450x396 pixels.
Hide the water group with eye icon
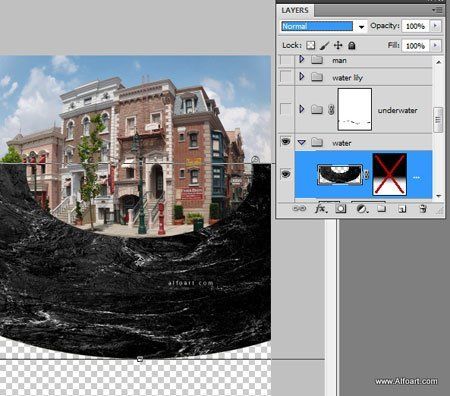pos(286,142)
